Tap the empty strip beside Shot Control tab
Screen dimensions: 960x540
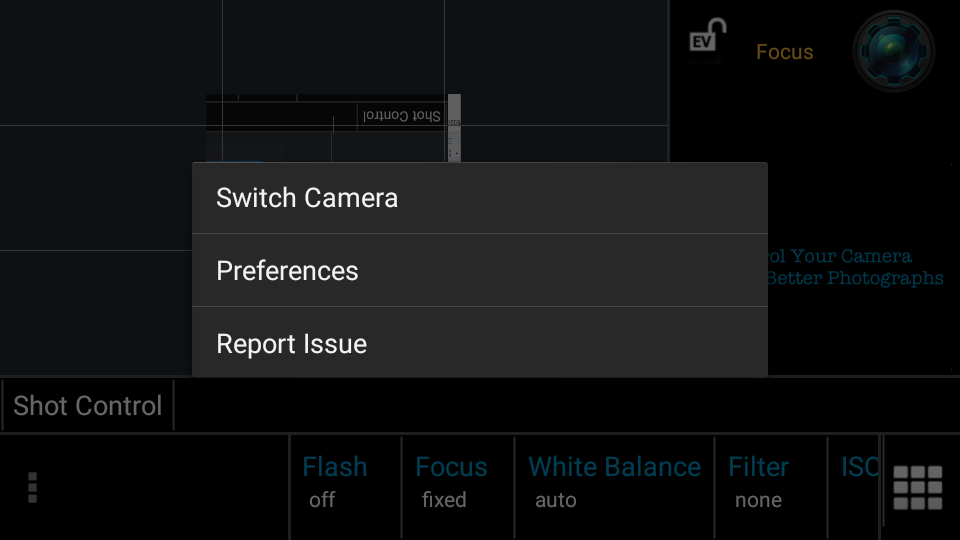pos(560,406)
